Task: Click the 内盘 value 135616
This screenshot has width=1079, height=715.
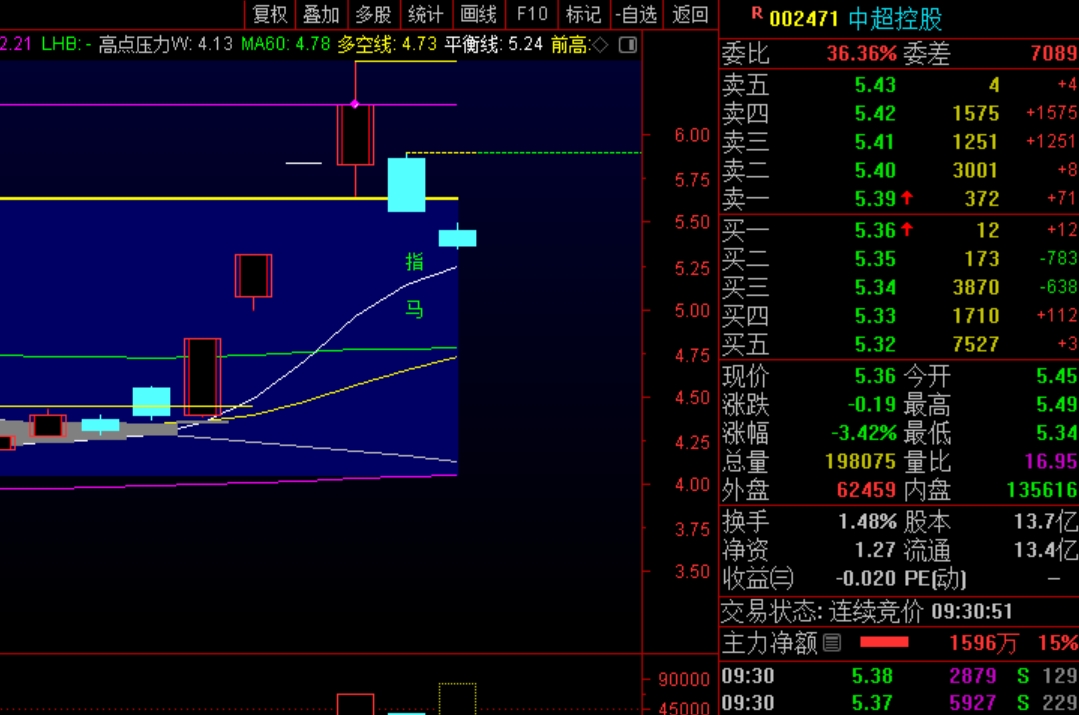Action: (1042, 490)
